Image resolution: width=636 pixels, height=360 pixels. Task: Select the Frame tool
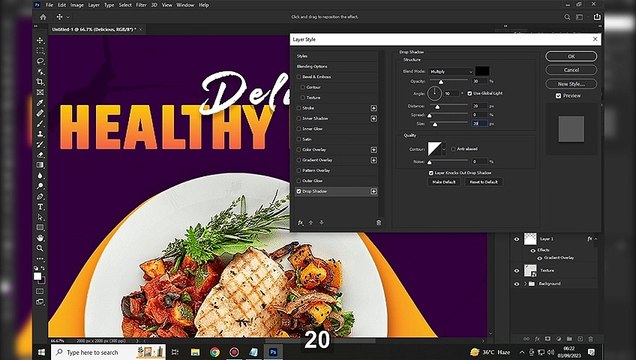40,92
